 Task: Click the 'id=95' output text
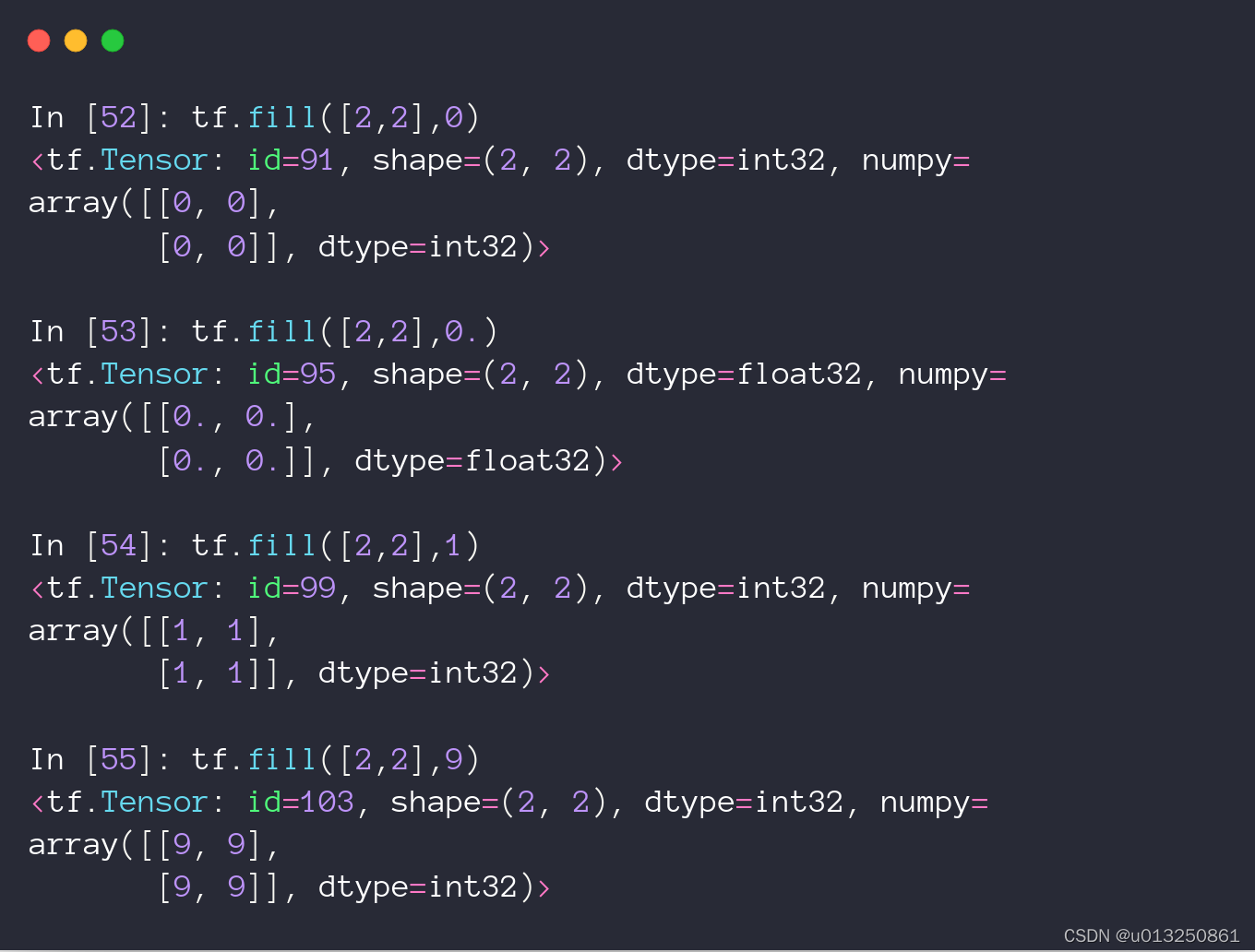click(x=290, y=374)
